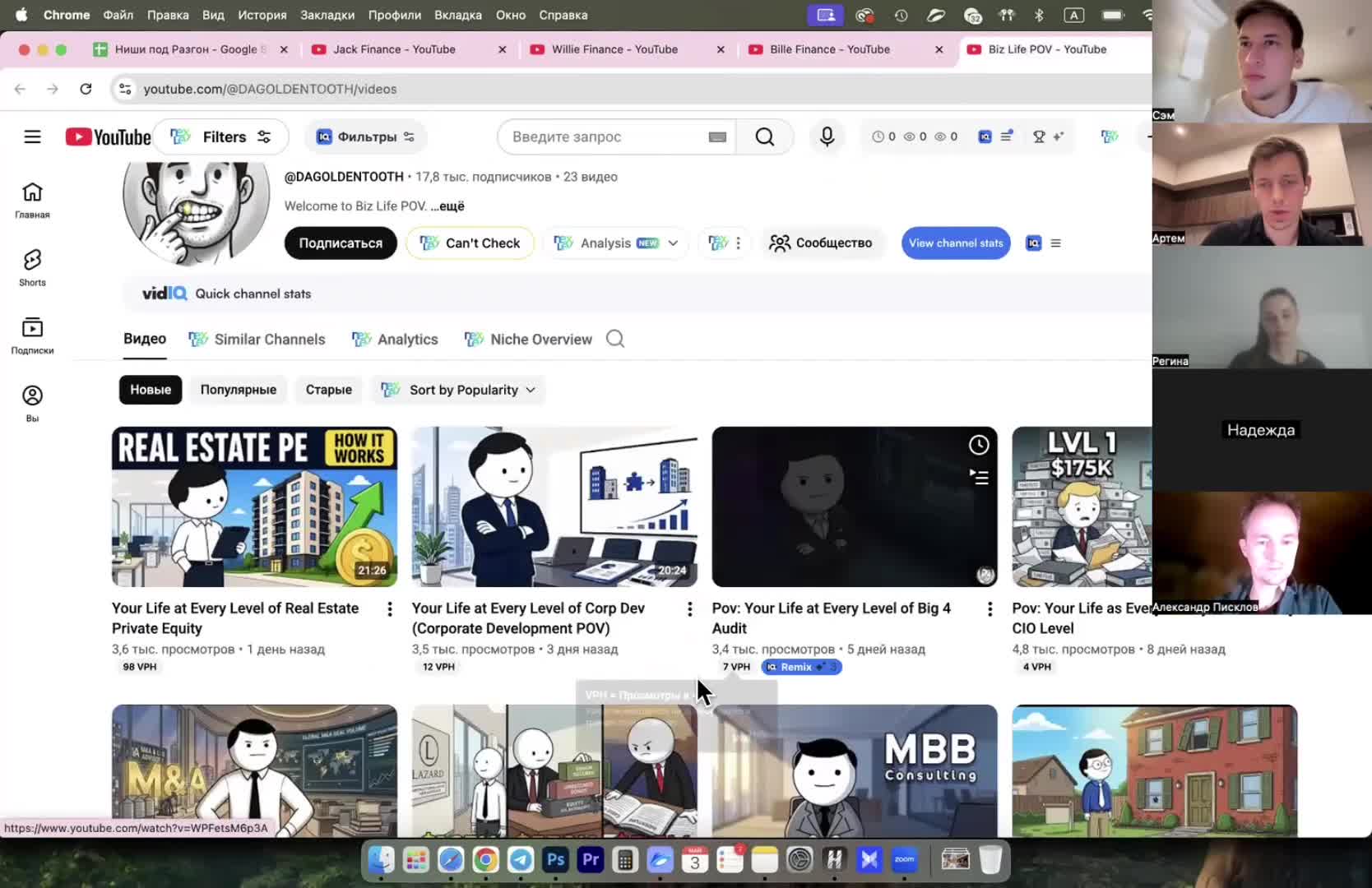
Task: Expand channel description via ...ещё
Action: coord(447,206)
